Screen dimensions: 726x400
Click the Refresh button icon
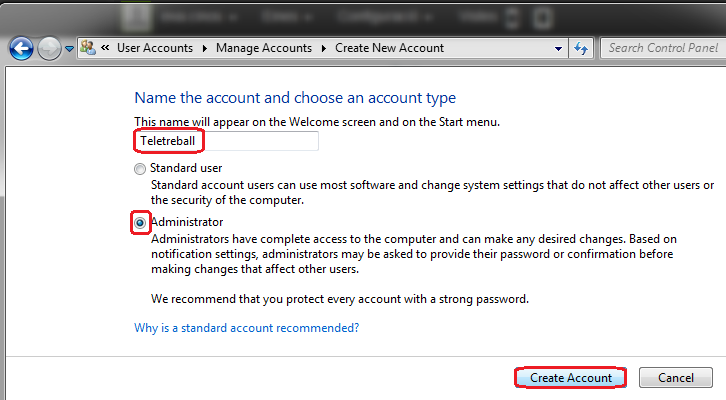click(582, 48)
